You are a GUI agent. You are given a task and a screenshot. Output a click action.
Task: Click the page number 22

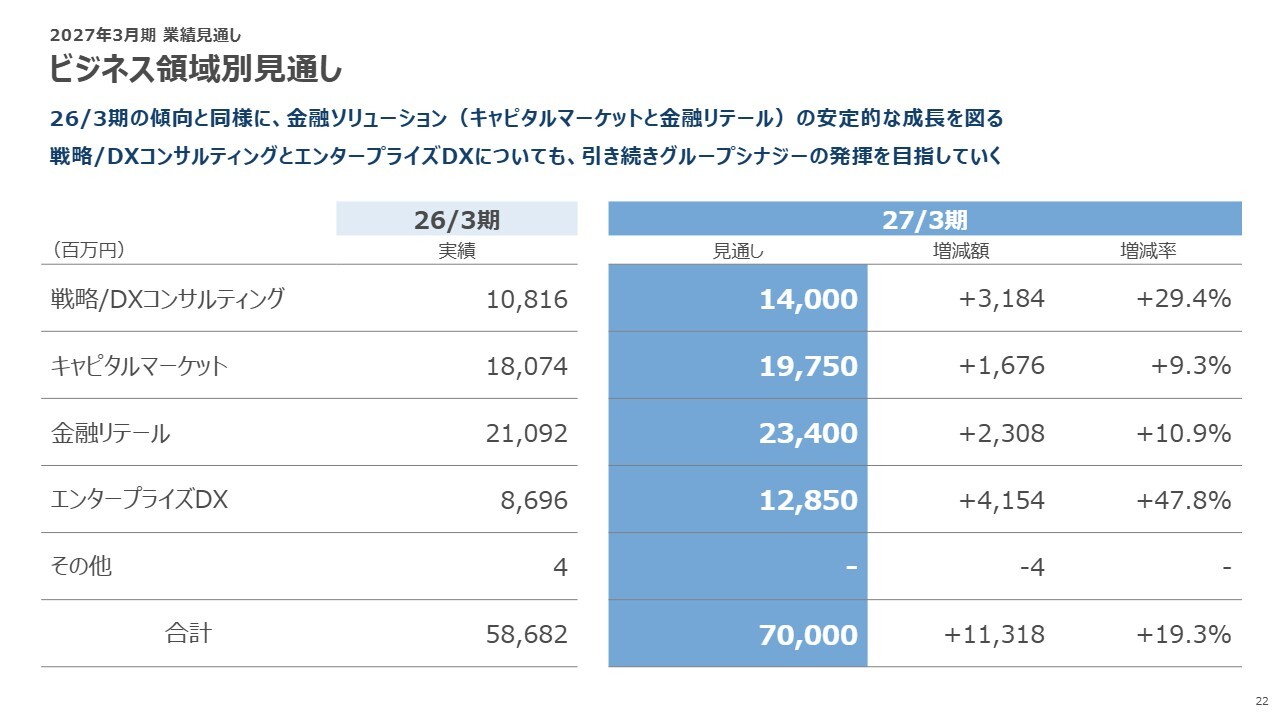(x=1261, y=701)
